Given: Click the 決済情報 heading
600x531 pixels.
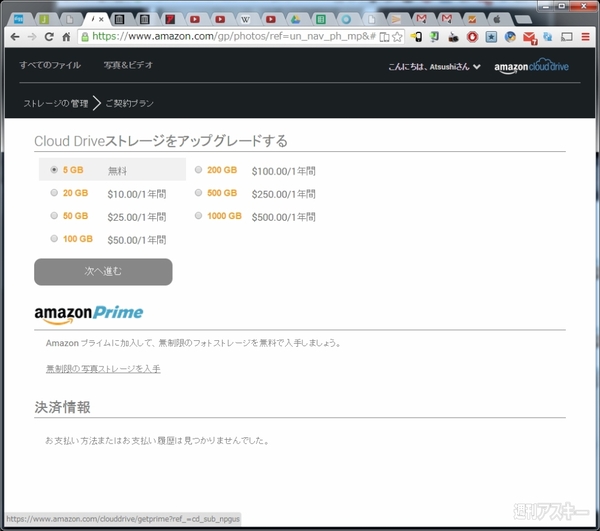Looking at the screenshot, I should click(62, 407).
